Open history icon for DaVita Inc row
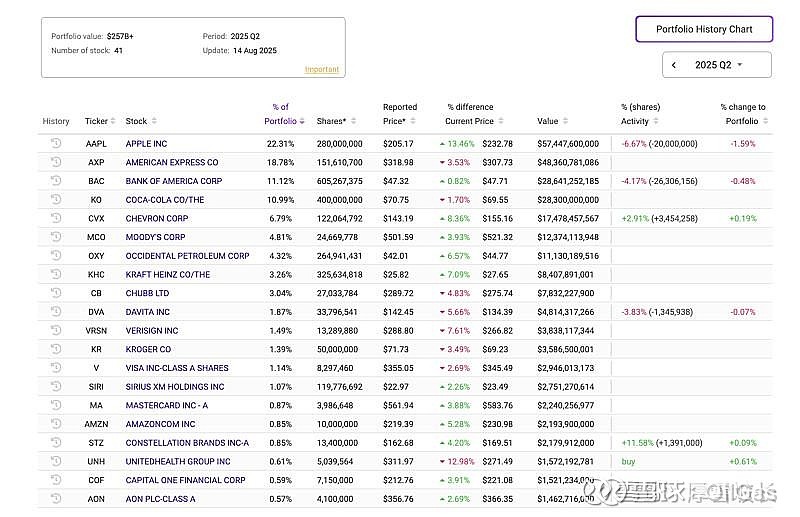The height and width of the screenshot is (517, 800). click(56, 311)
